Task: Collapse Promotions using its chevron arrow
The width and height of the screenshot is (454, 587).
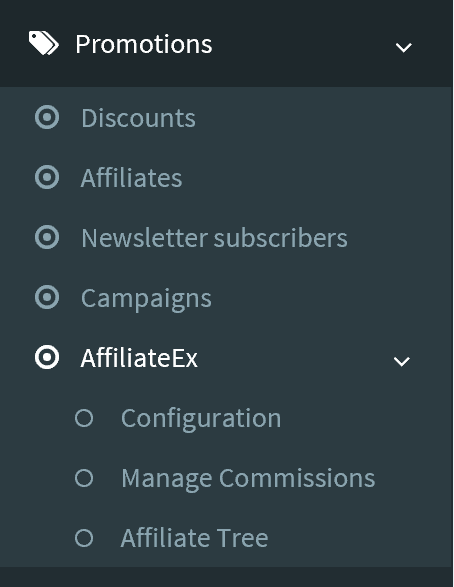Action: (403, 47)
